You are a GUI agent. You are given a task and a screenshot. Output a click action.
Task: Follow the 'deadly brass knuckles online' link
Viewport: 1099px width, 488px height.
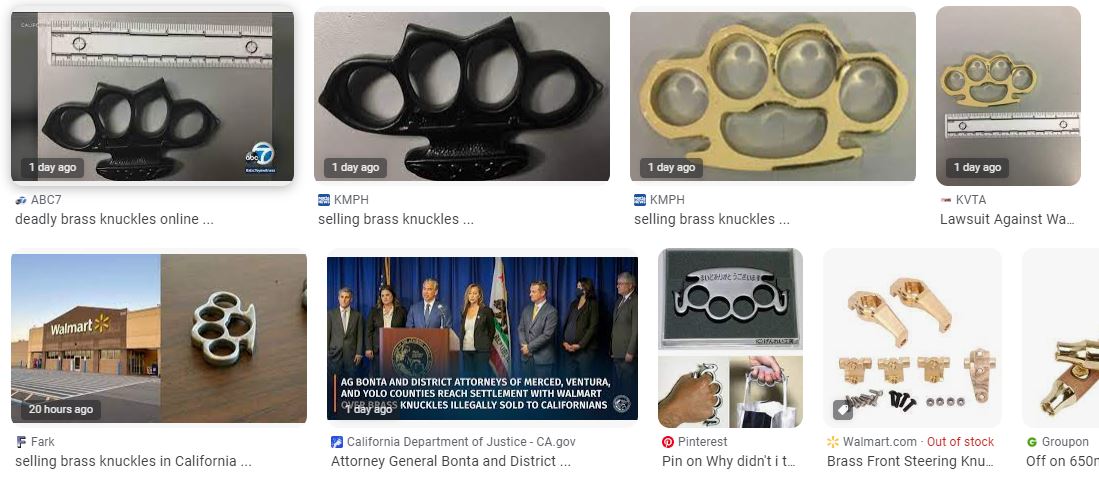[x=114, y=219]
